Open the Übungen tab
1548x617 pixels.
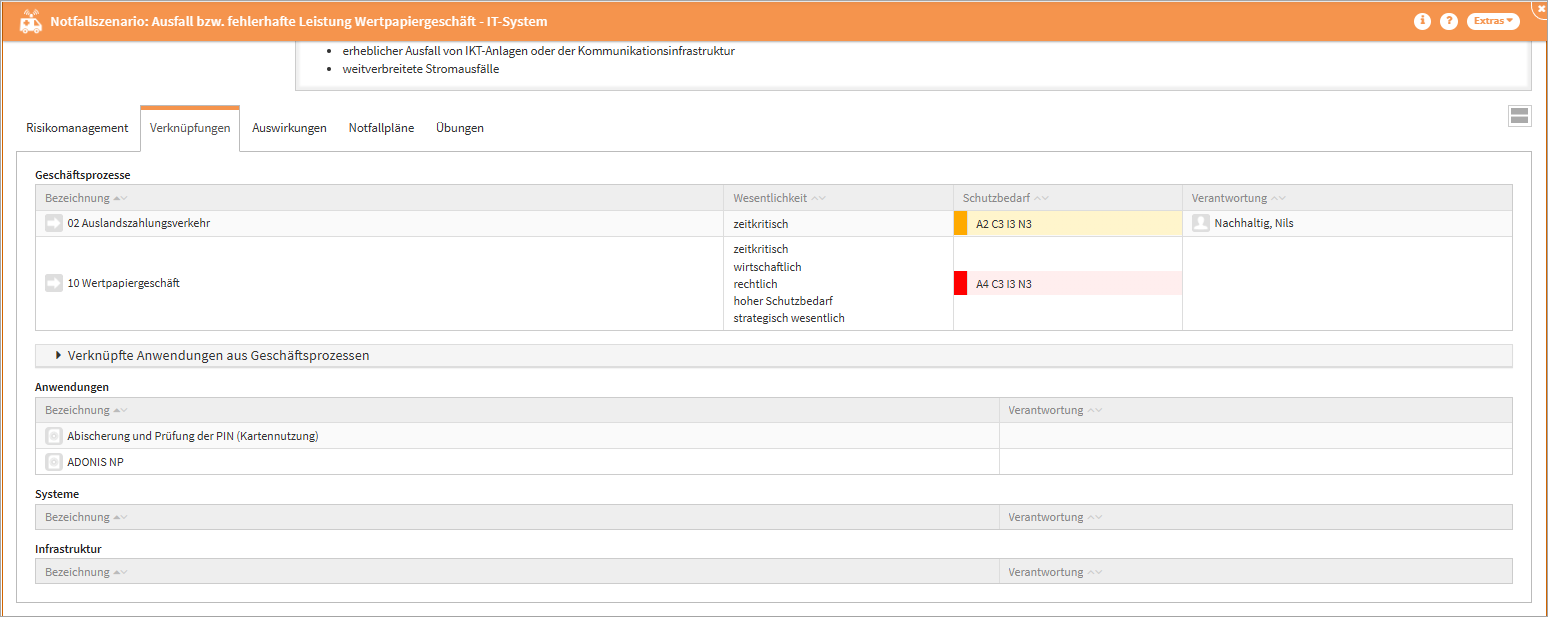460,128
